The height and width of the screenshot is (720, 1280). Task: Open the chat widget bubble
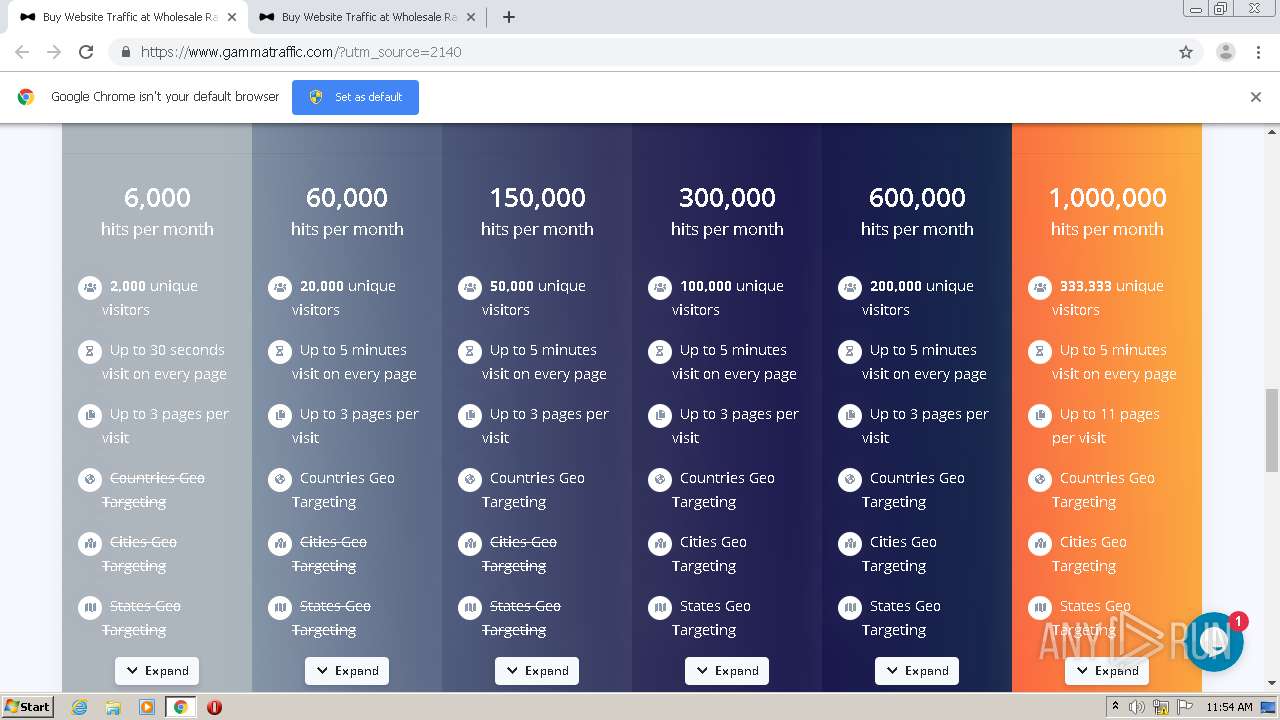click(x=1214, y=642)
